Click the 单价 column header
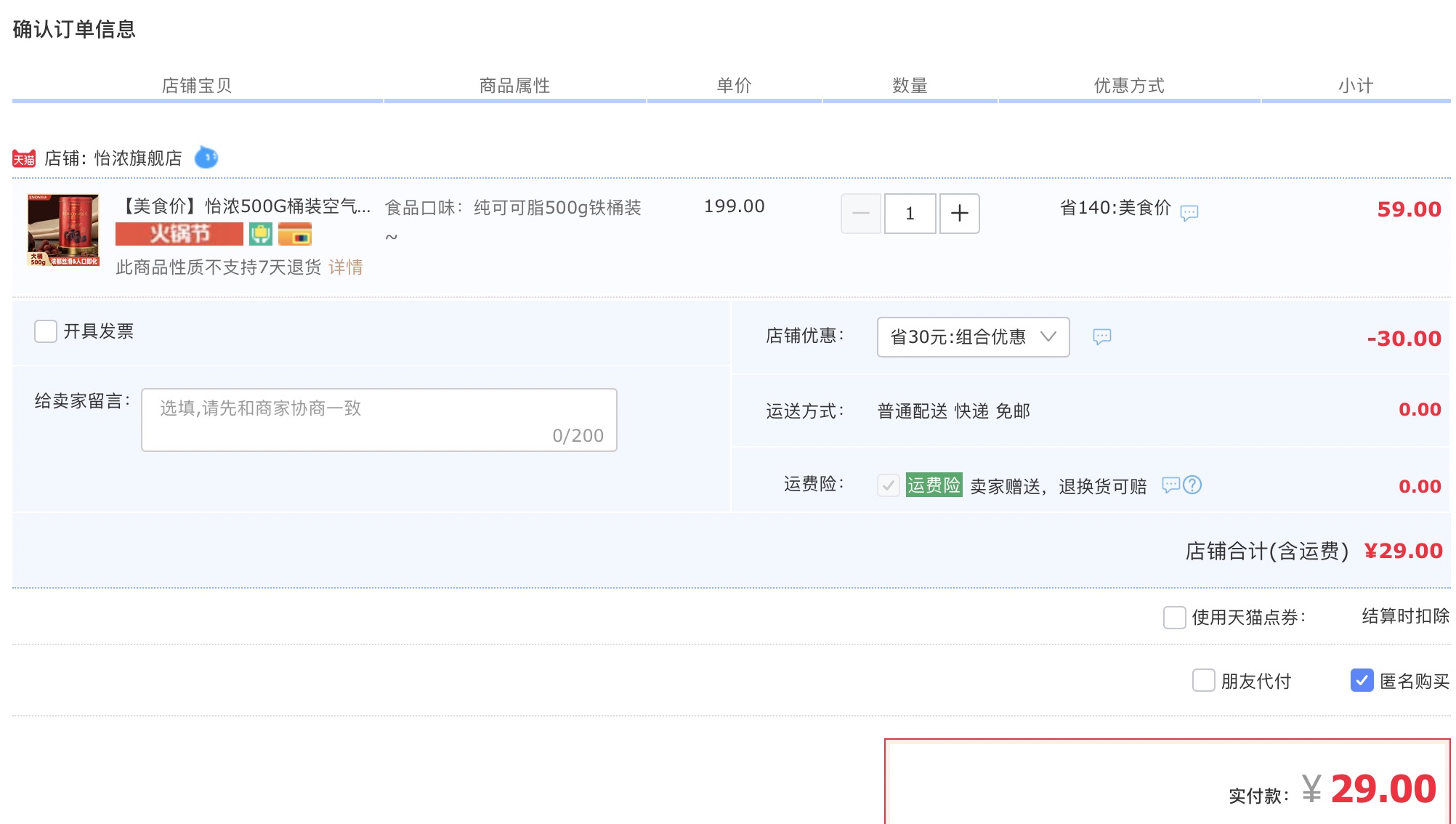The height and width of the screenshot is (824, 1456). (735, 86)
